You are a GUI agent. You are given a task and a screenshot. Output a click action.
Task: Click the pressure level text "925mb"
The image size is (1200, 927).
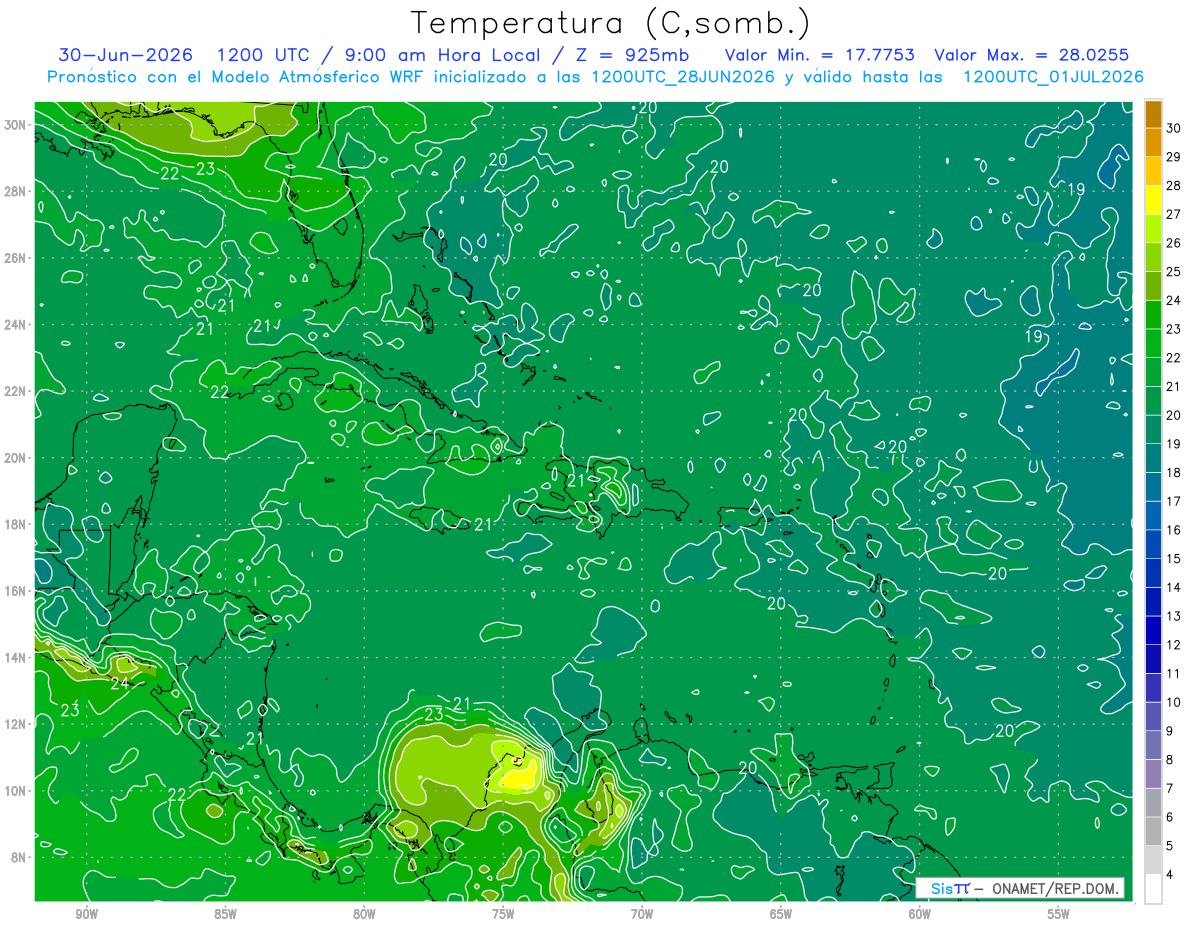(x=656, y=55)
